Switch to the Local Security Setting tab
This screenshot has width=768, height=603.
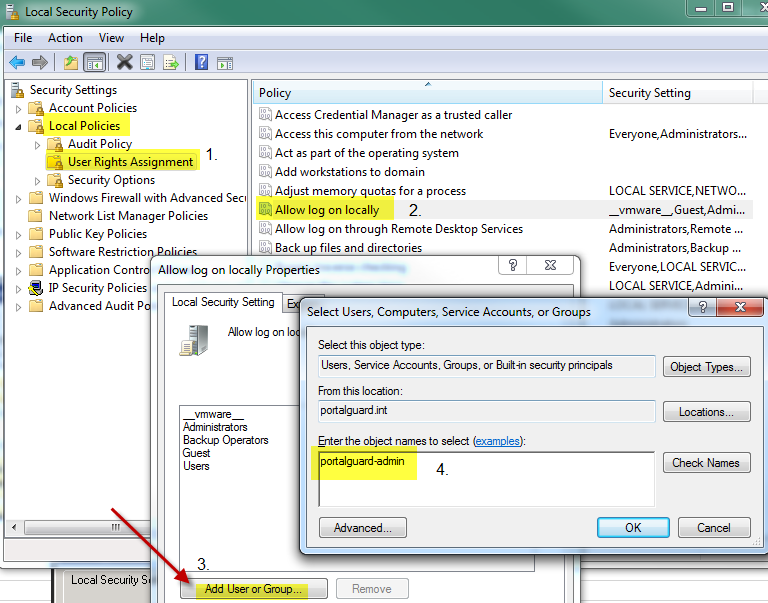223,302
